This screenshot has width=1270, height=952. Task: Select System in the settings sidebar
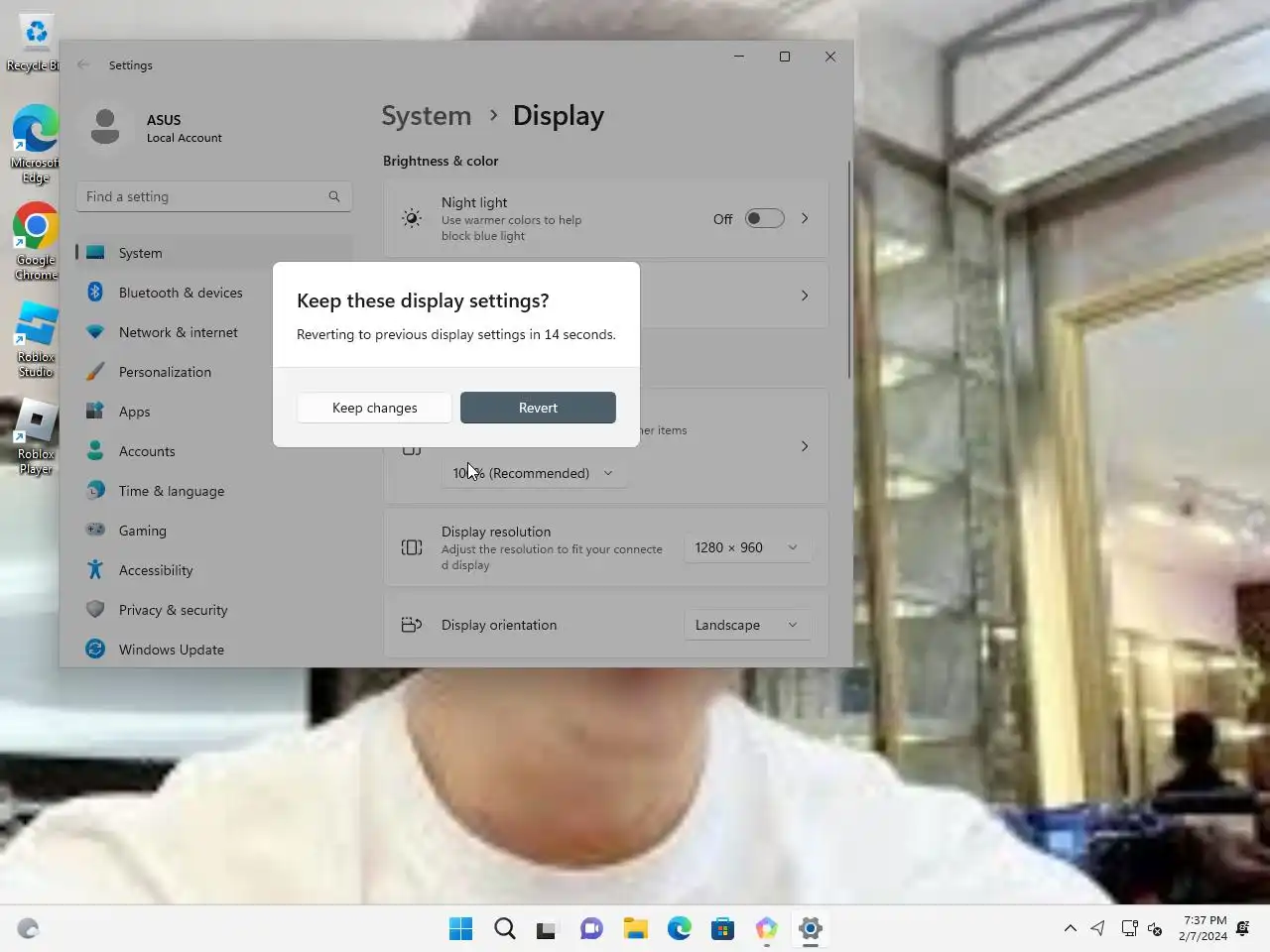214,253
